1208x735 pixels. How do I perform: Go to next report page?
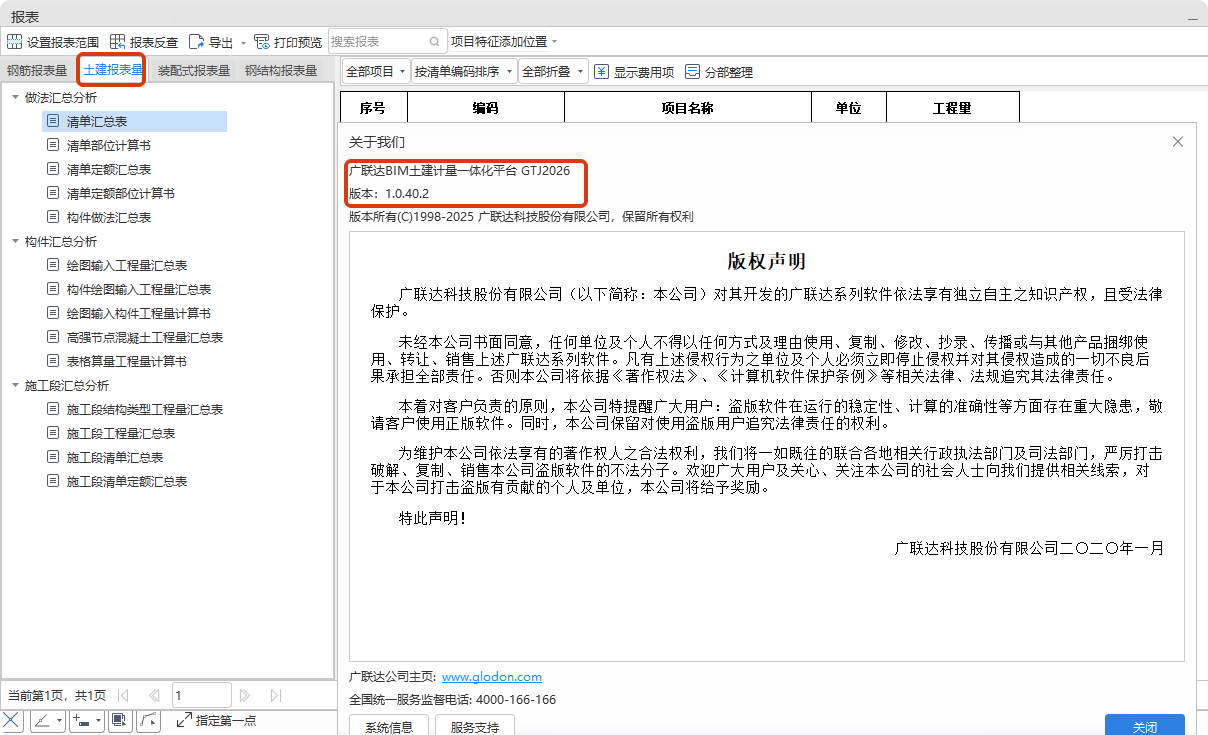click(245, 695)
